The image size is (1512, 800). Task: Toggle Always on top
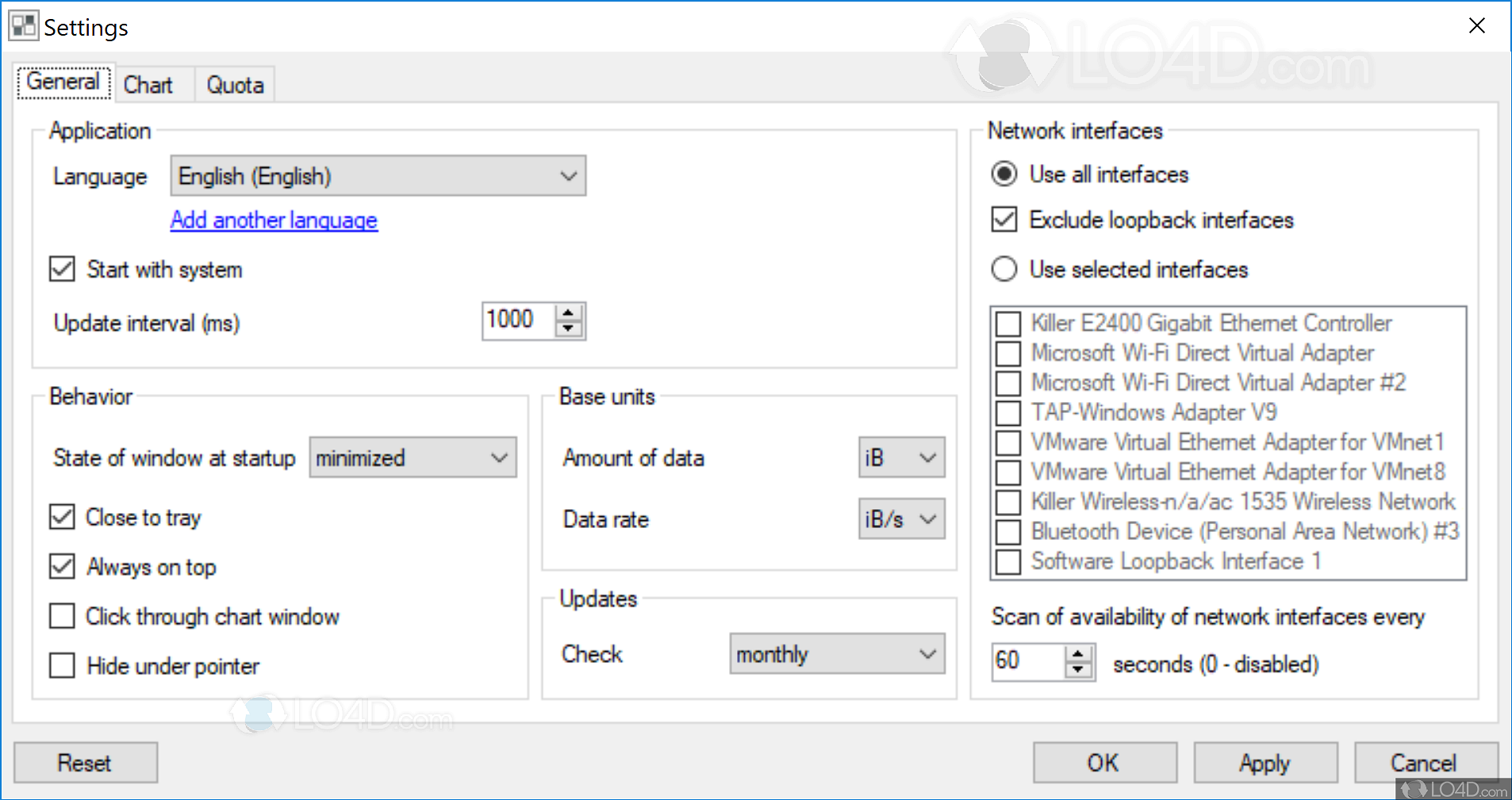click(x=61, y=566)
